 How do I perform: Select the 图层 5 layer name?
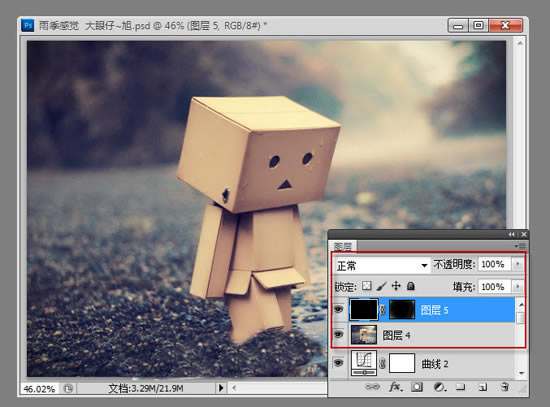pyautogui.click(x=434, y=310)
